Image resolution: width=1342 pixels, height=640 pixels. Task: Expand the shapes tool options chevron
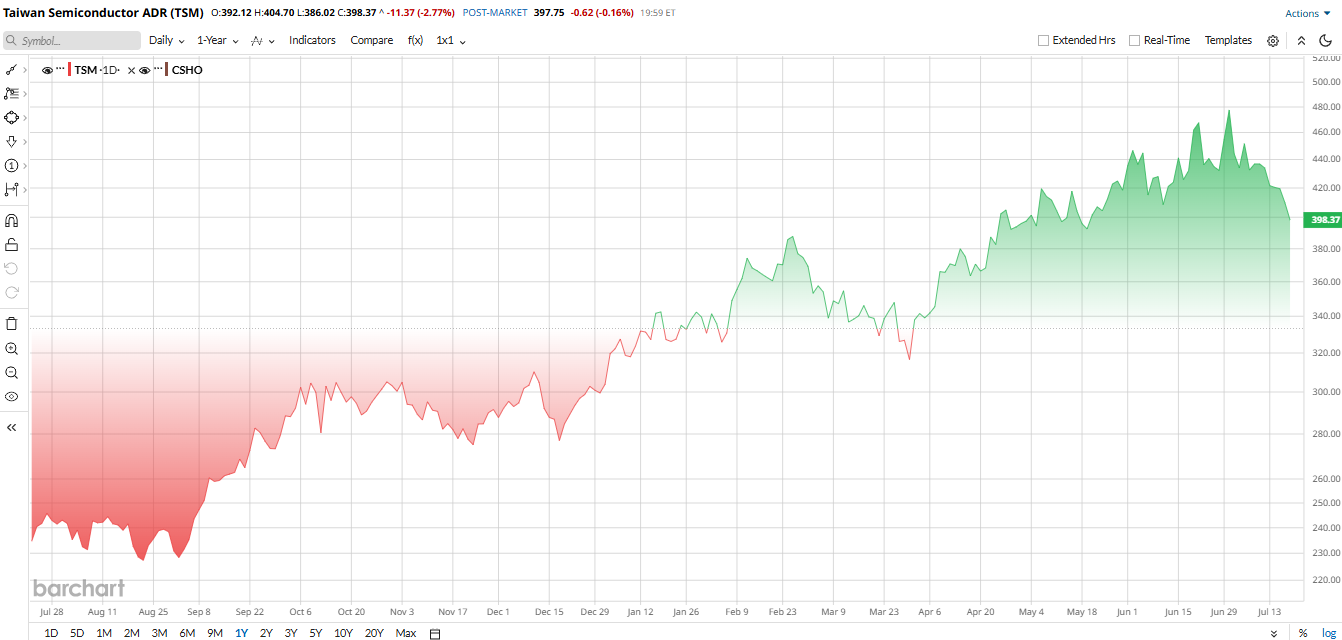[25, 117]
